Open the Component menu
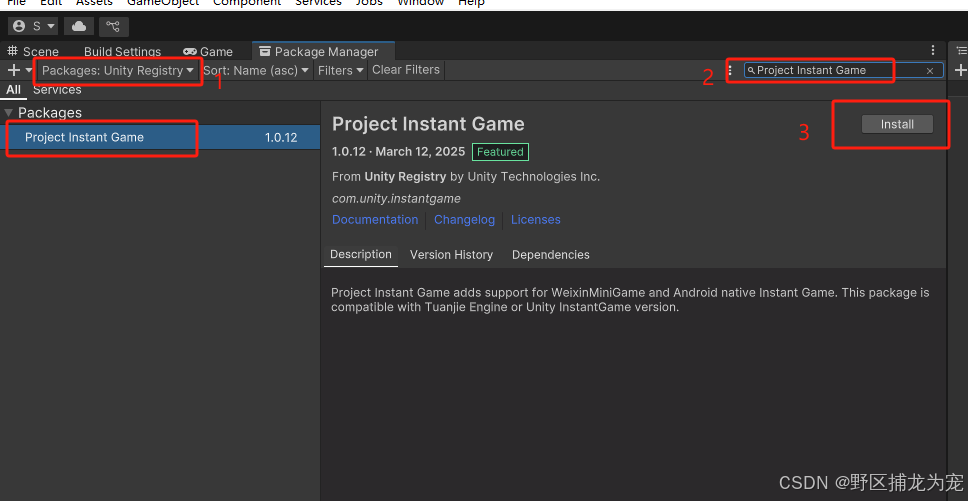Screen dimensions: 968x501 coord(247,3)
